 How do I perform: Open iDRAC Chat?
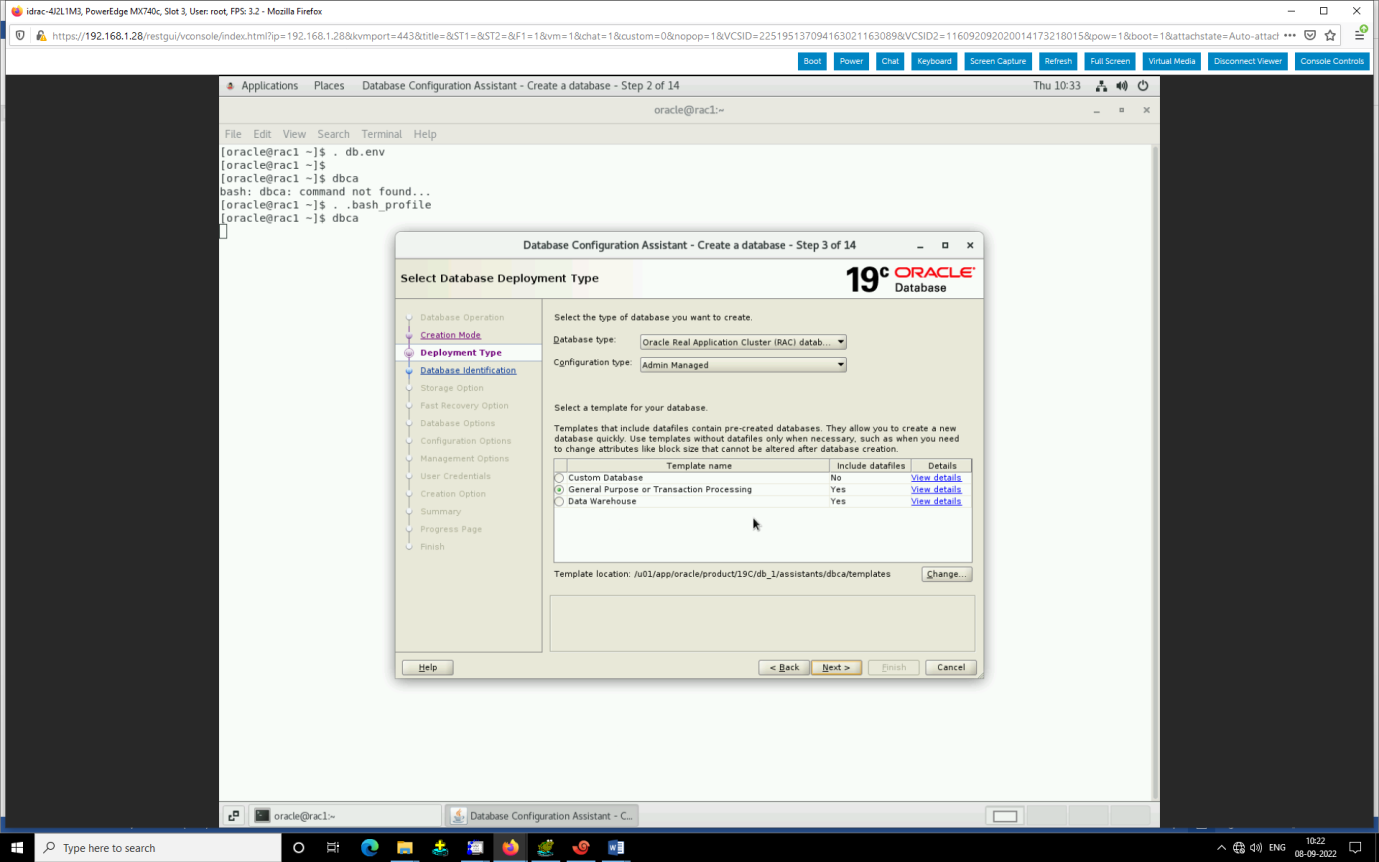pyautogui.click(x=890, y=61)
